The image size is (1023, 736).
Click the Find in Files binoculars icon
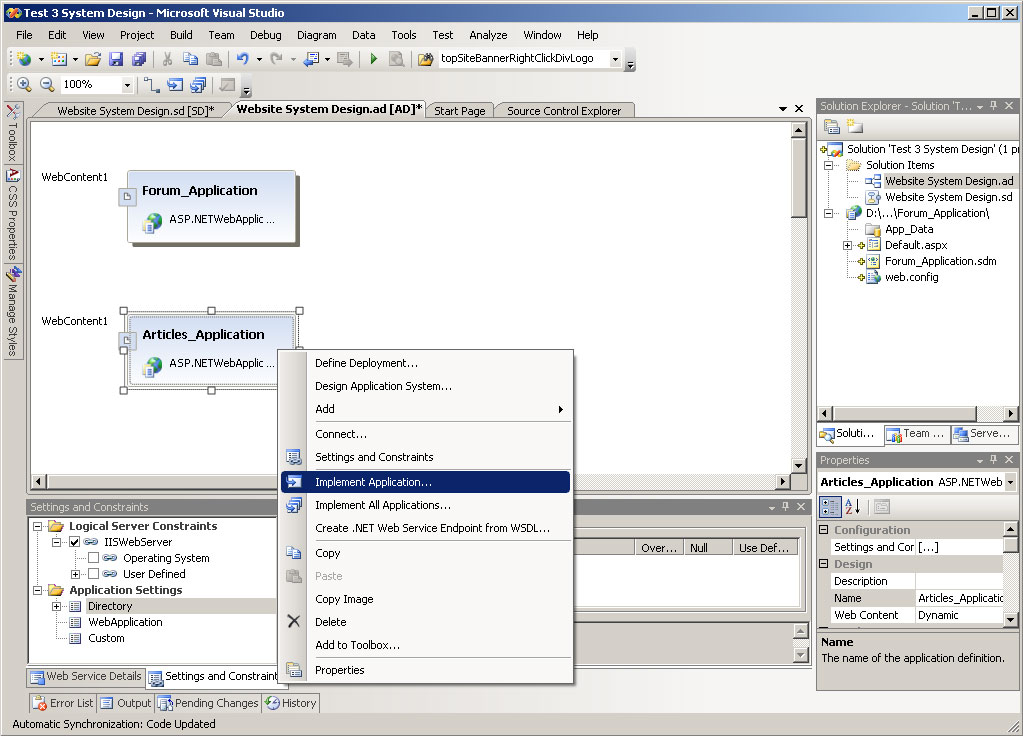pyautogui.click(x=425, y=59)
